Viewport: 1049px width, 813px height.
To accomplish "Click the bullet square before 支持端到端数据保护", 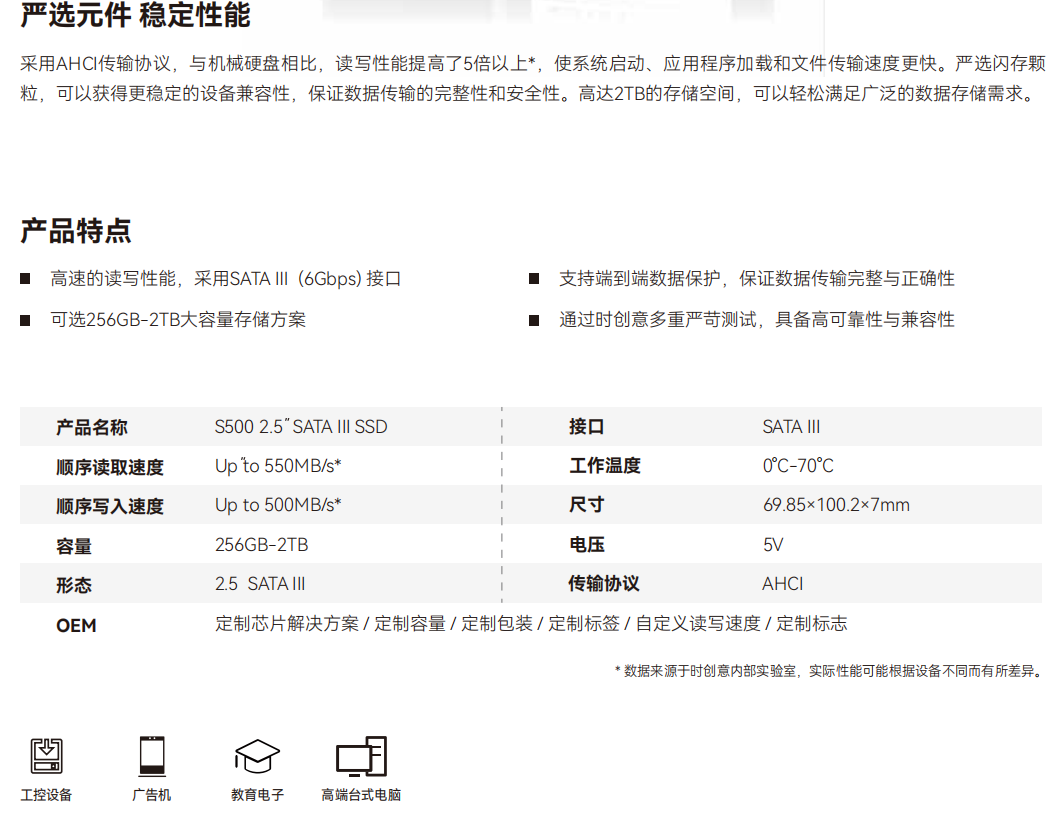I will (x=534, y=279).
